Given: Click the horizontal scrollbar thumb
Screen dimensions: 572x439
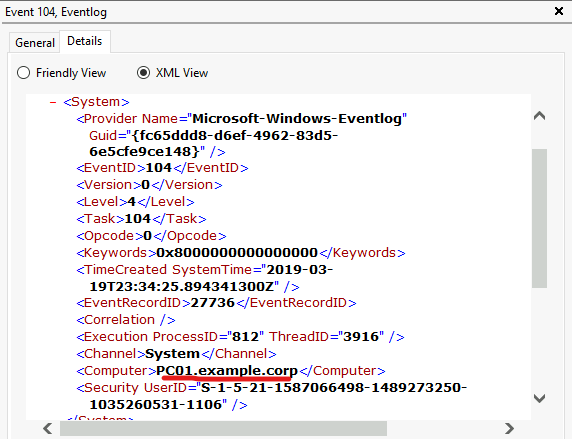Looking at the screenshot, I should (223, 428).
